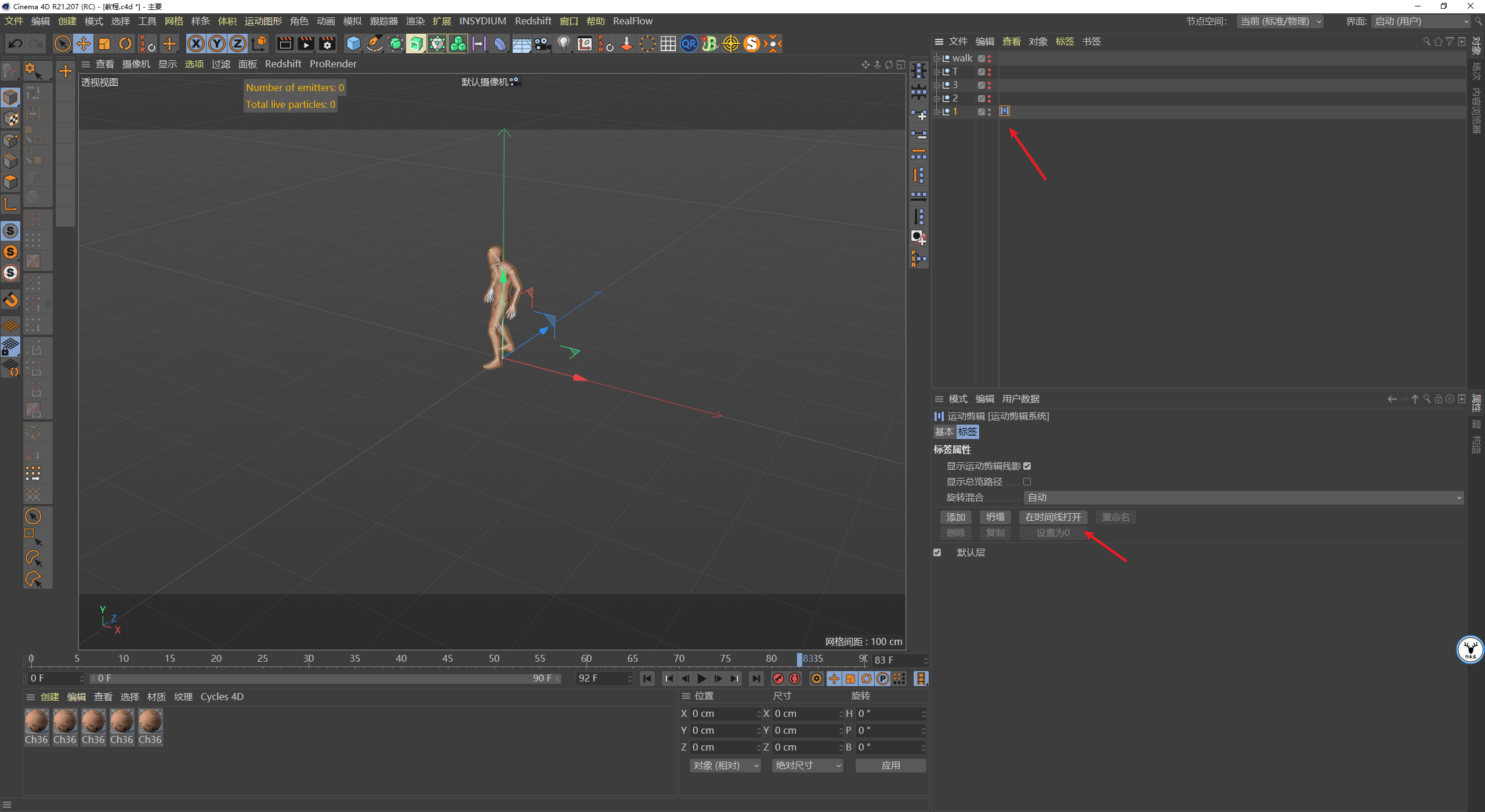Open the 对象 (相对) coordinate dropdown
This screenshot has width=1485, height=812.
coord(725,766)
